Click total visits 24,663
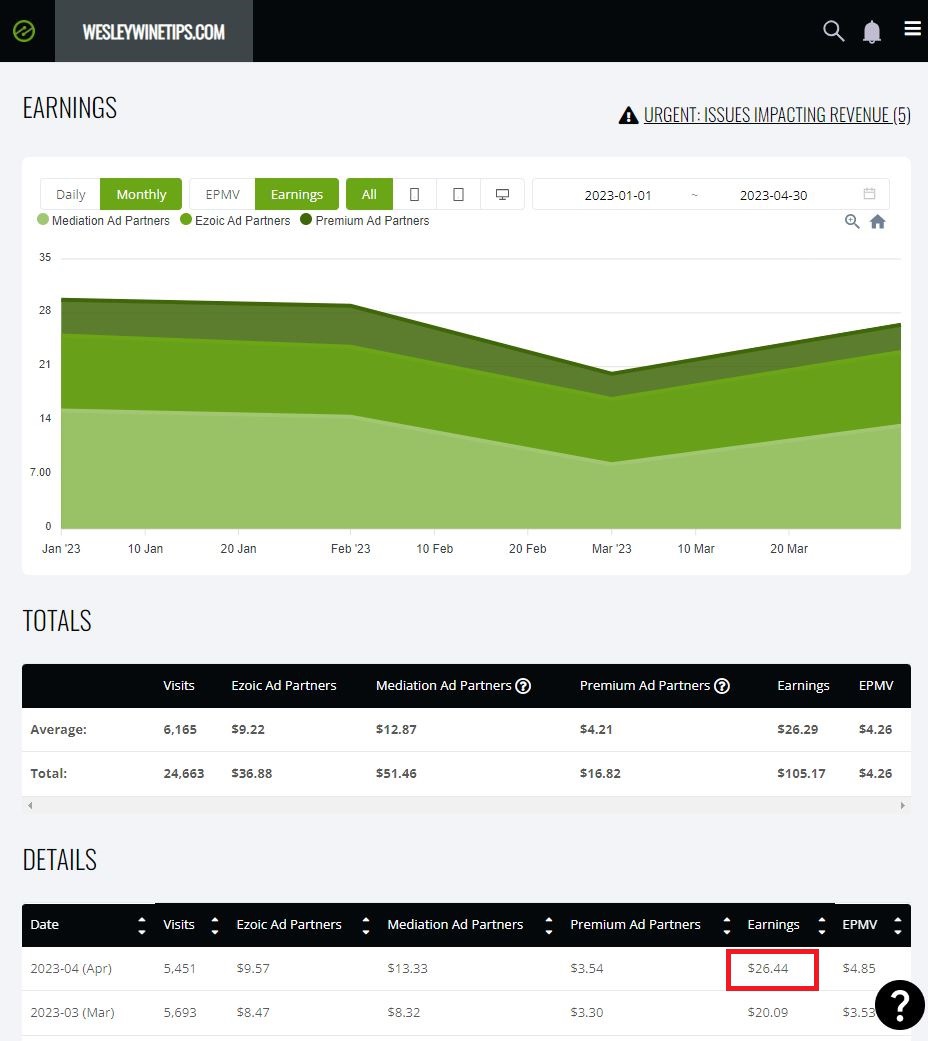The height and width of the screenshot is (1041, 928). click(x=184, y=774)
